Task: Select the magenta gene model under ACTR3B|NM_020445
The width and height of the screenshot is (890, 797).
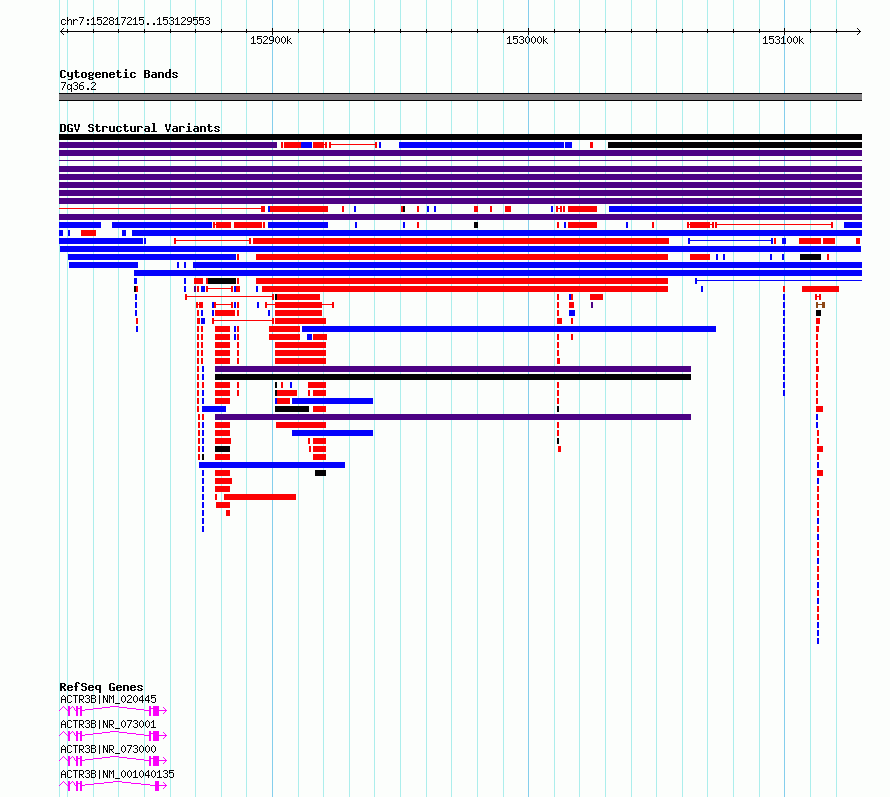Action: (113, 711)
